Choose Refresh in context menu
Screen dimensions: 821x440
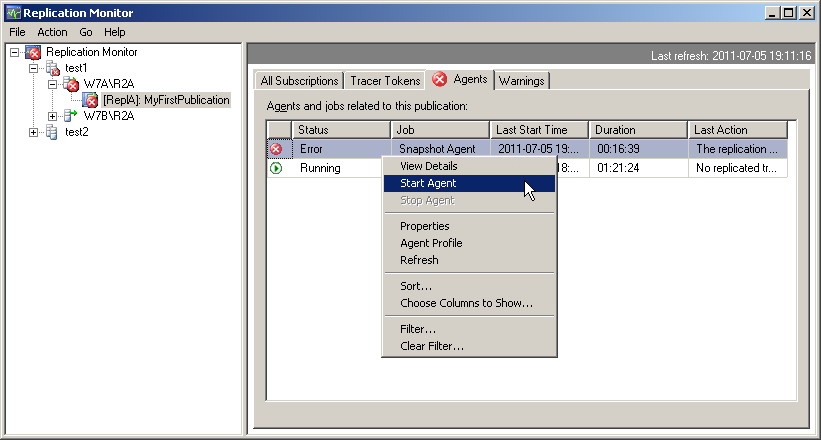[469, 260]
